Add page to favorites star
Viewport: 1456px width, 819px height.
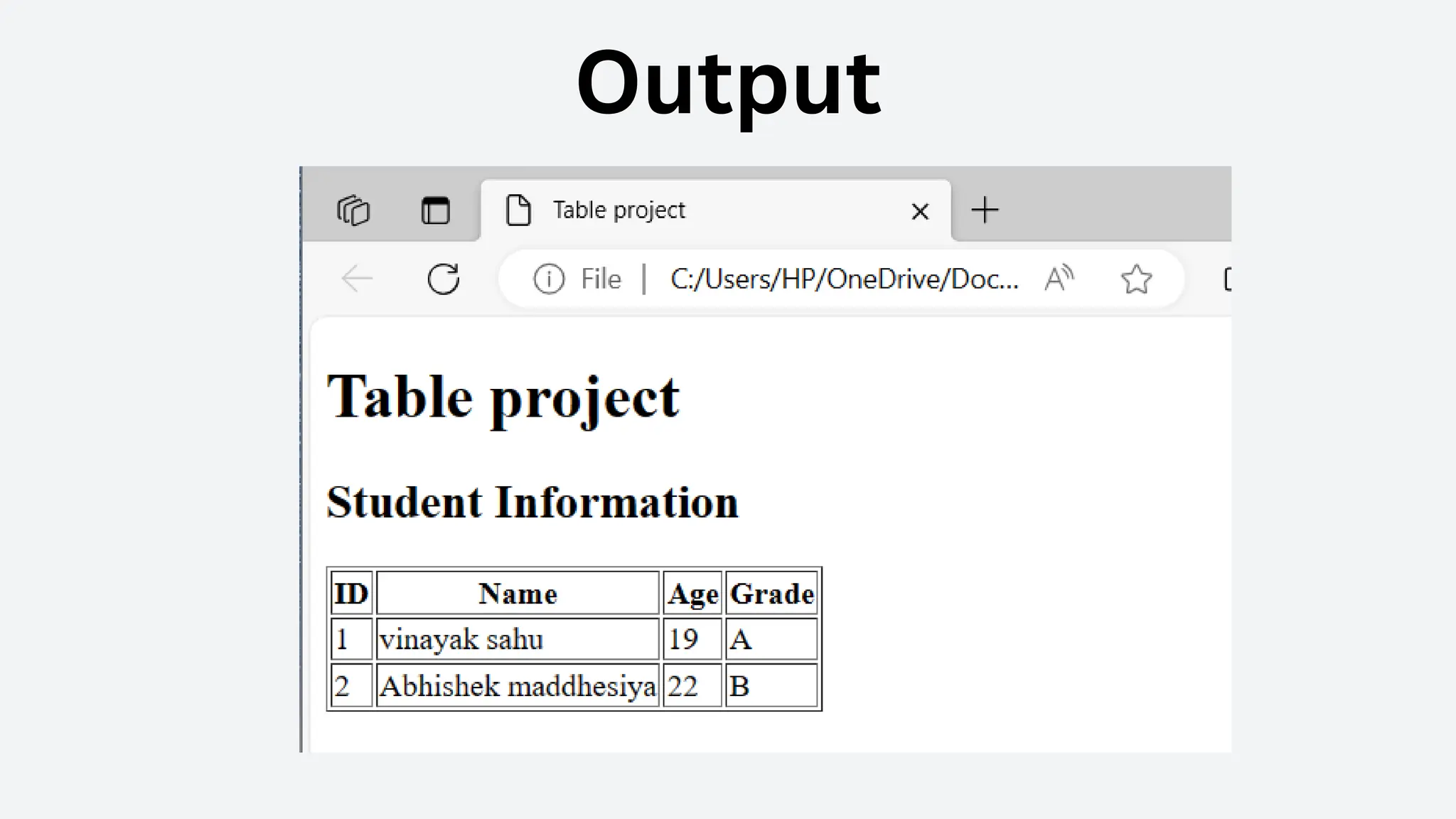[1136, 279]
